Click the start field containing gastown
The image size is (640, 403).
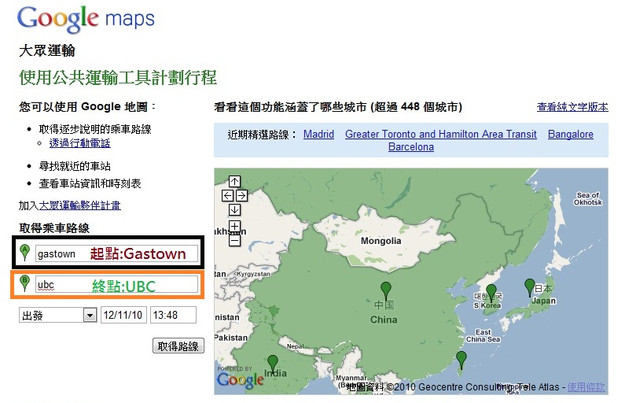click(x=117, y=254)
